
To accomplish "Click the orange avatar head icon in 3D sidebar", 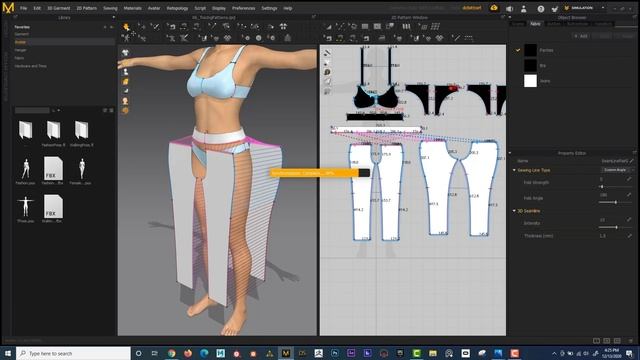I will pyautogui.click(x=125, y=101).
